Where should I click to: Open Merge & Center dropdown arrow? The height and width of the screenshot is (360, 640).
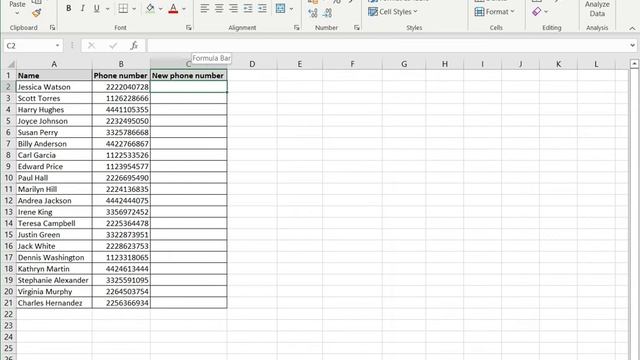click(291, 9)
